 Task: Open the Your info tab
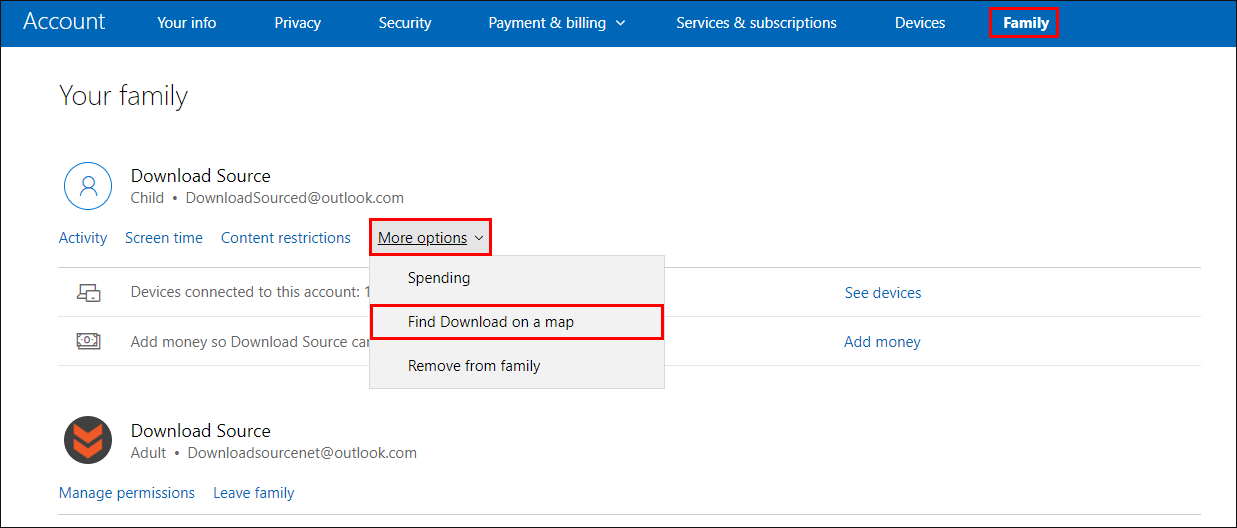186,23
